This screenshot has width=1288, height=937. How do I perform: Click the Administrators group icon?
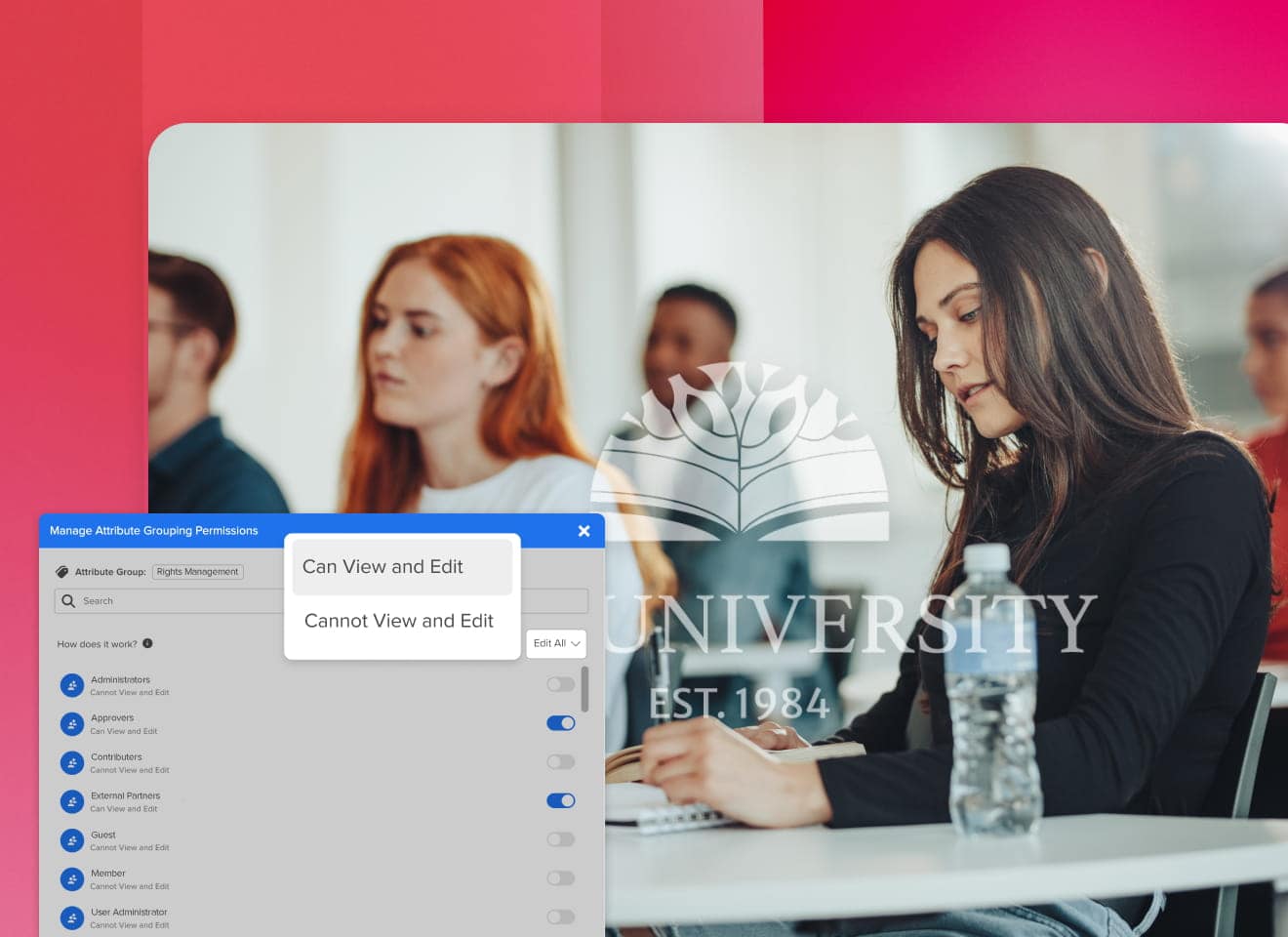[x=71, y=684]
